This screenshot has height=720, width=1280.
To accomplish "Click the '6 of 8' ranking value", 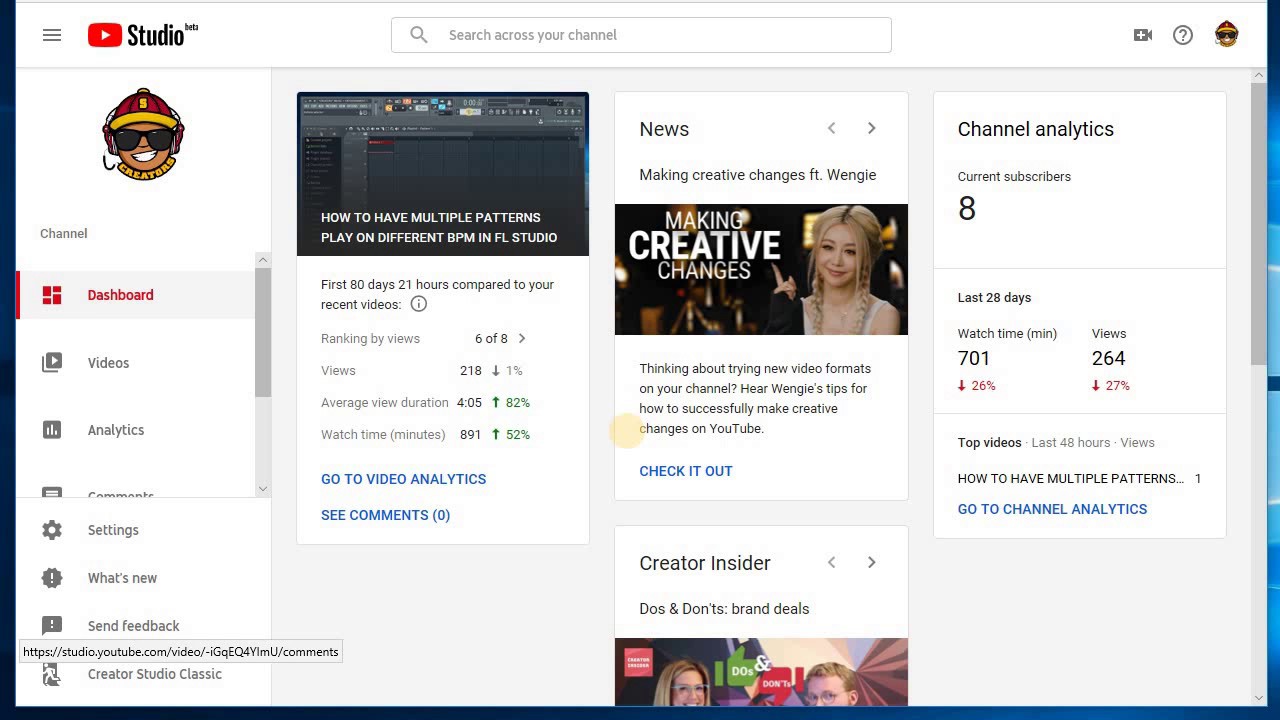I will pos(491,338).
